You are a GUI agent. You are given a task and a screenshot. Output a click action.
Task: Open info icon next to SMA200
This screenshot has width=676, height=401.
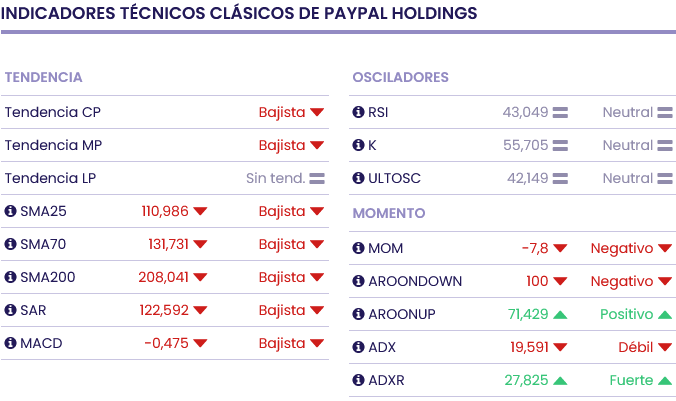click(11, 277)
